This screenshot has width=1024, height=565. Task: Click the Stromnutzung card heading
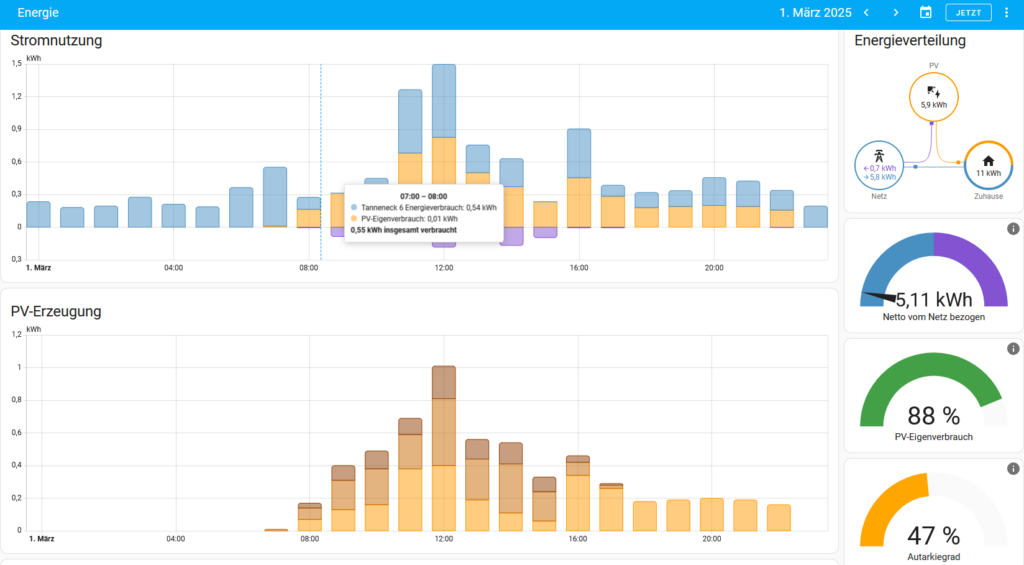pos(56,41)
